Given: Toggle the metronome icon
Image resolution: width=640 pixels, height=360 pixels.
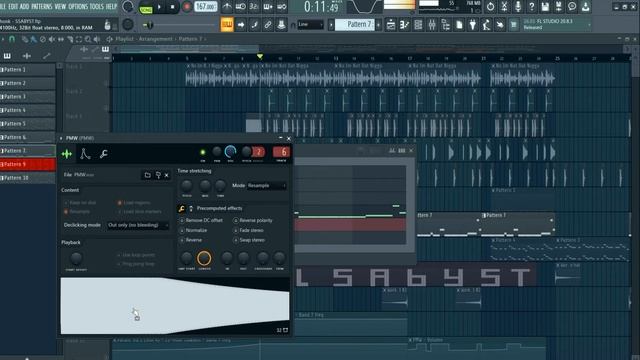Looking at the screenshot, I should pos(227,7).
